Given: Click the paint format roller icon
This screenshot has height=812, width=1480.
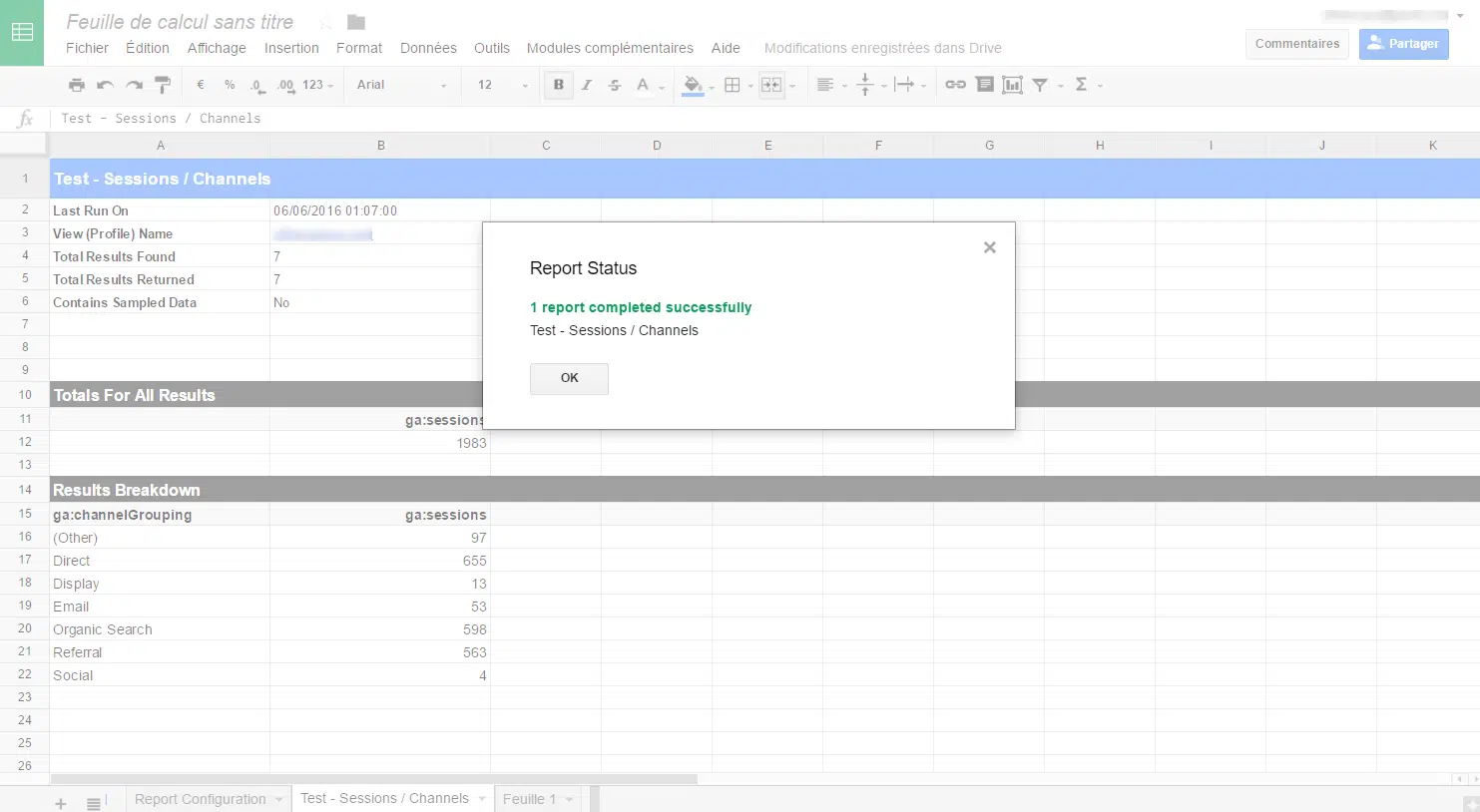Looking at the screenshot, I should click(163, 85).
